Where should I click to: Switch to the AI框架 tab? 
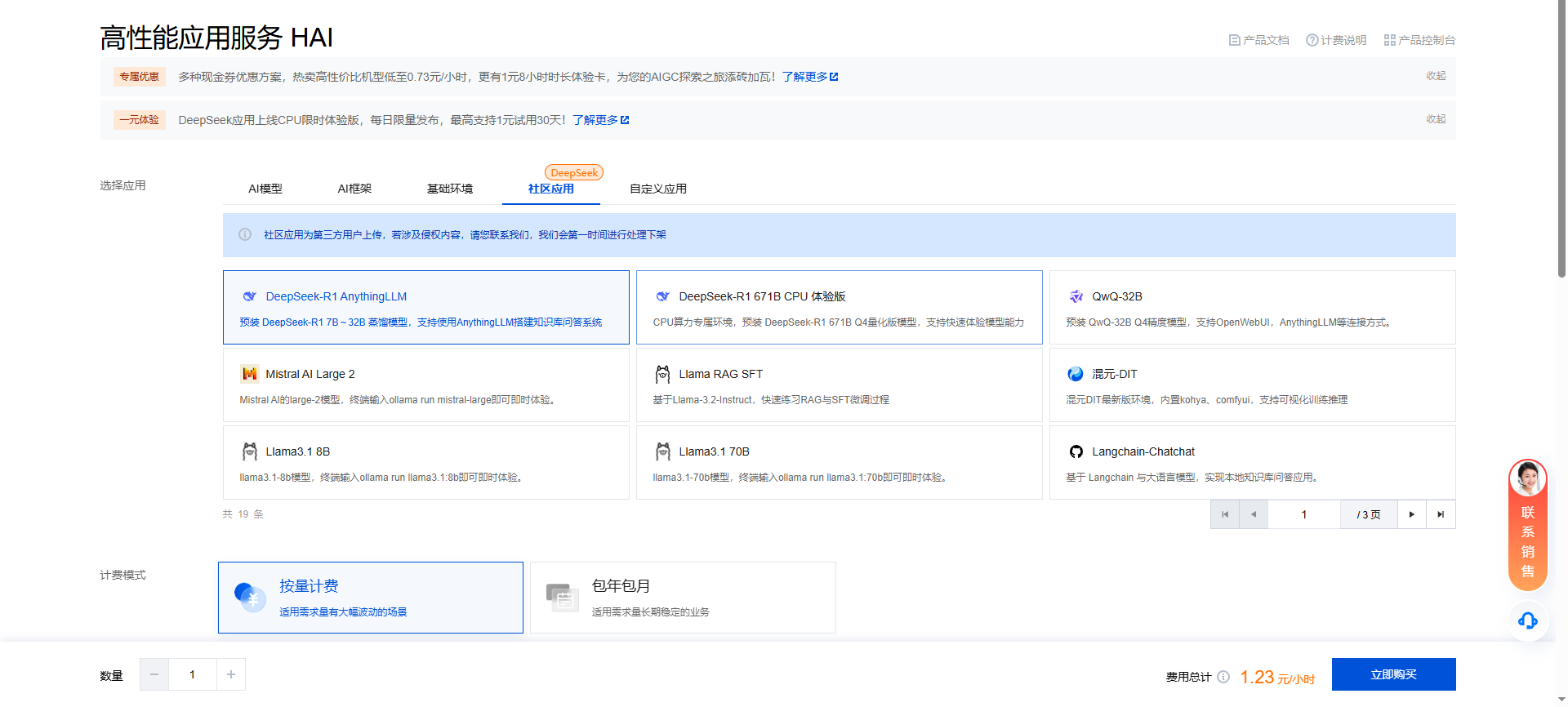pos(354,189)
